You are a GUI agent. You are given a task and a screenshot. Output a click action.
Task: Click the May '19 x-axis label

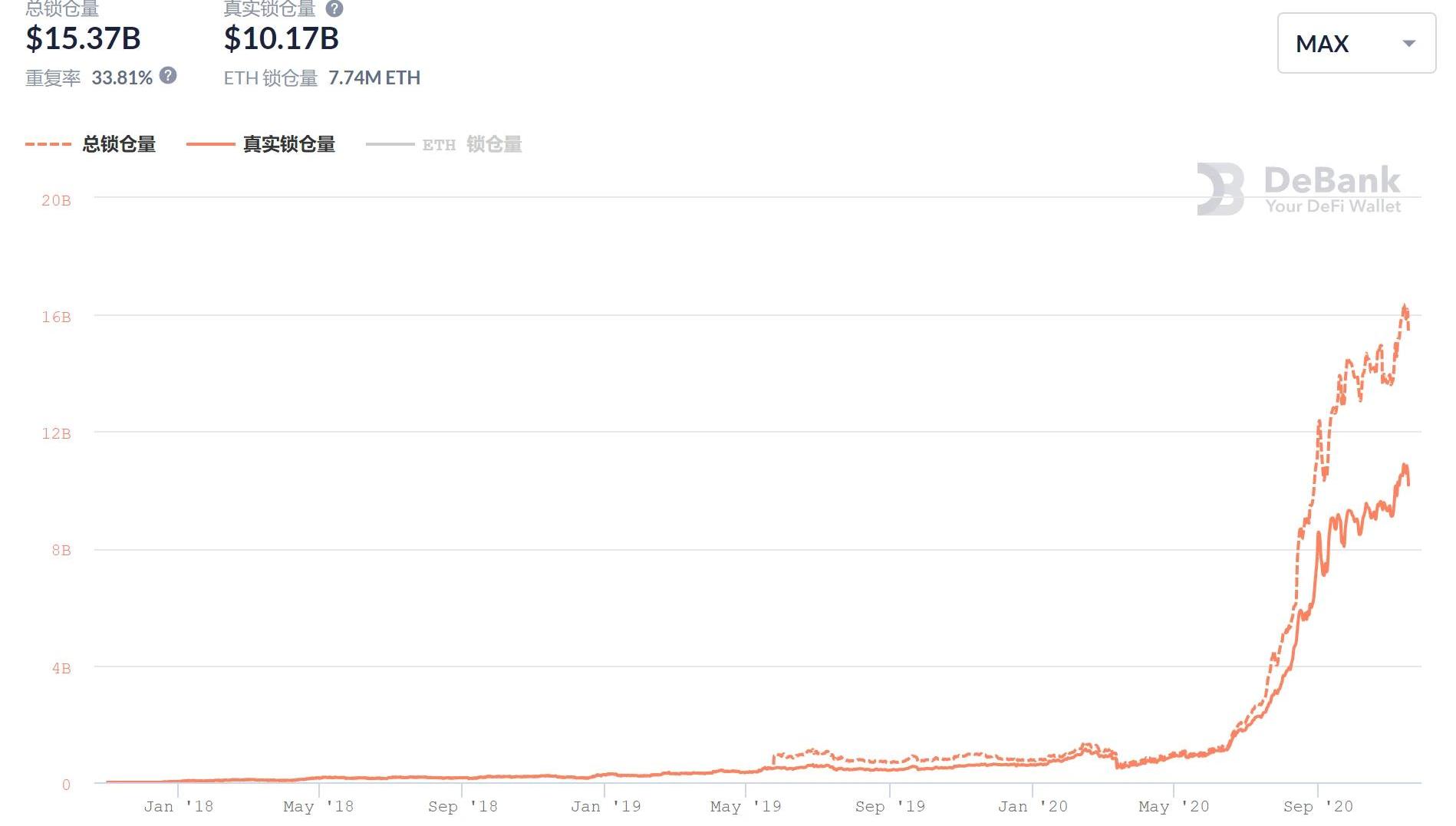745,806
